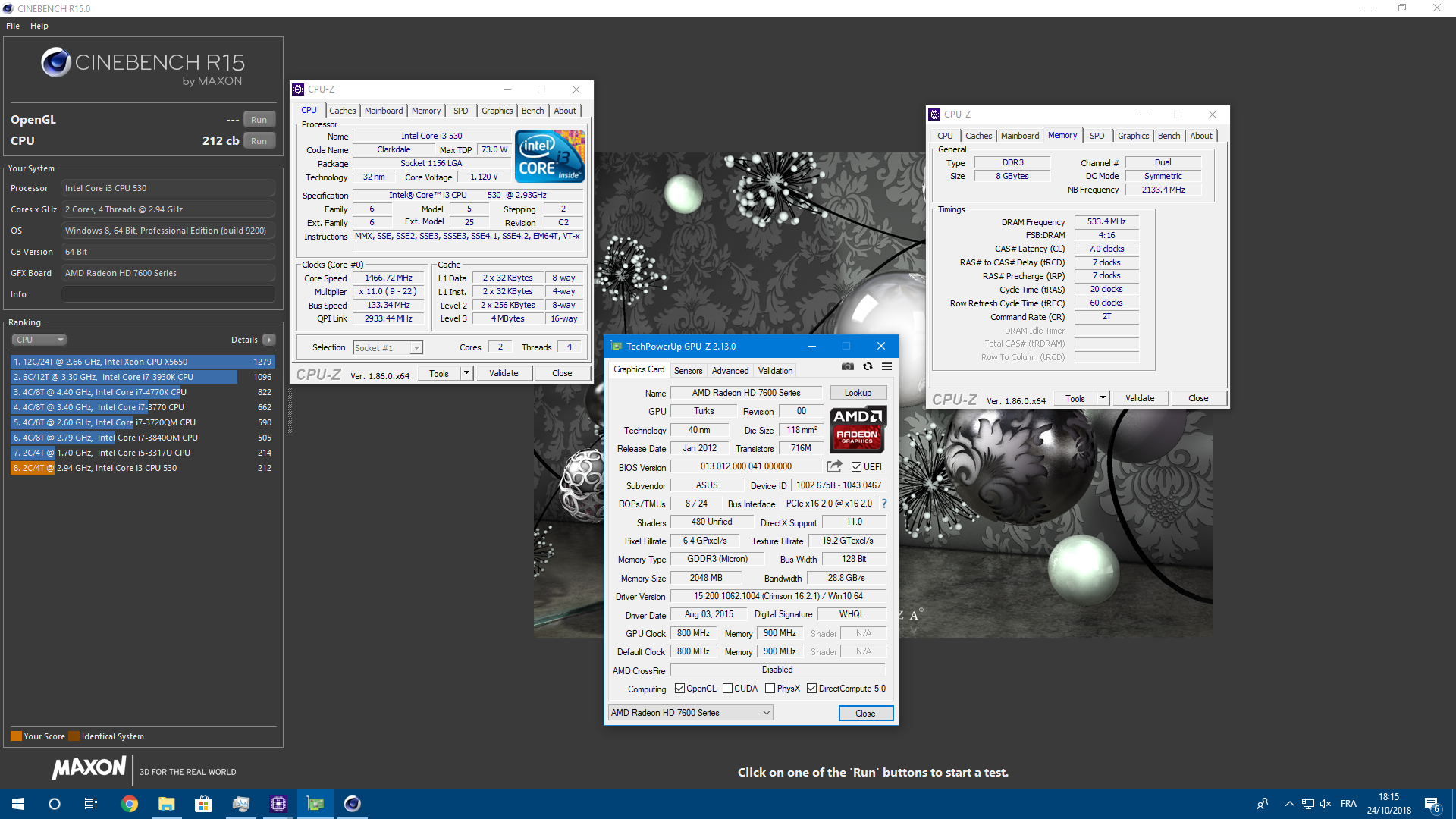Toggle the DirectCompute 5.0 checkbox
The image size is (1456, 819).
pos(812,689)
